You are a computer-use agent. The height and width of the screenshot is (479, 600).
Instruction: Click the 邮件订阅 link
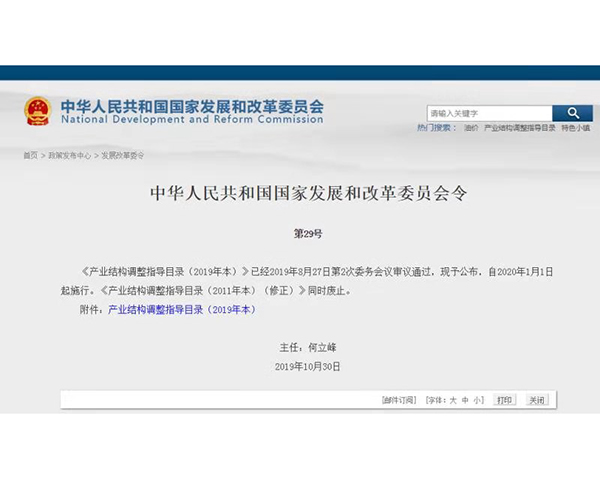(x=399, y=400)
